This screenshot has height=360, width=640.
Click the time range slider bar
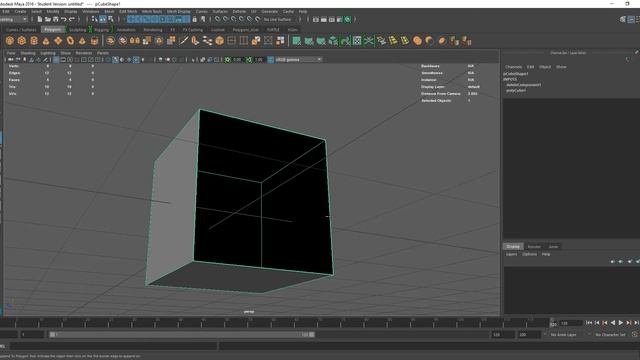(182, 335)
